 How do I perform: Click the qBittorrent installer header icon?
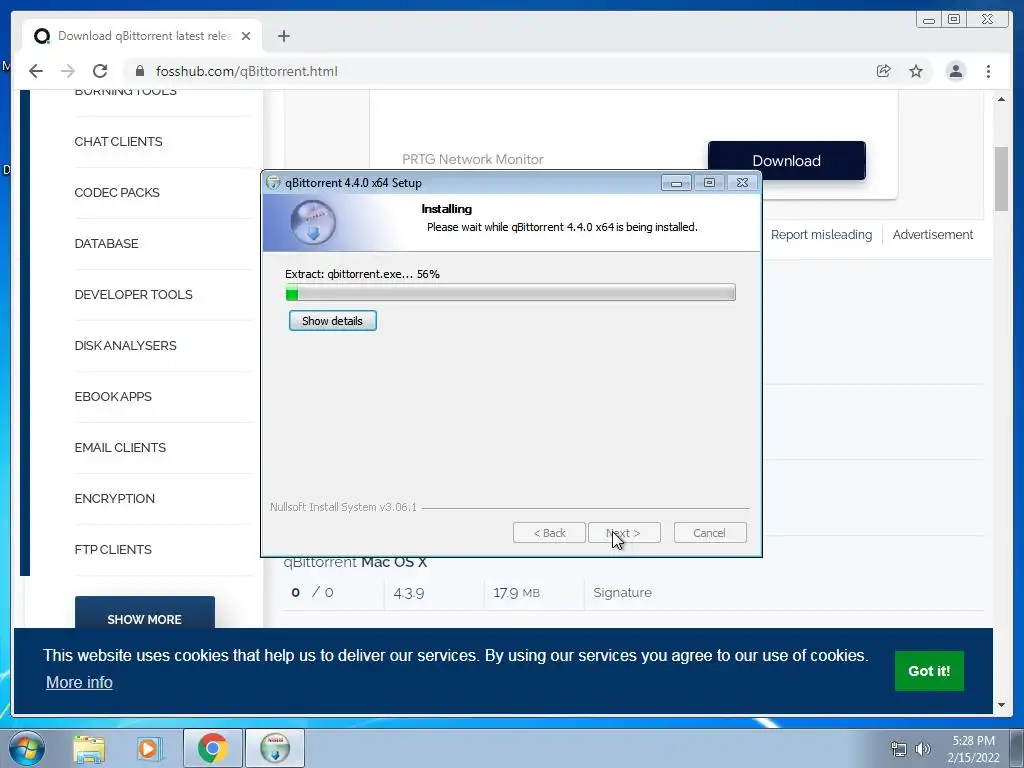[313, 223]
